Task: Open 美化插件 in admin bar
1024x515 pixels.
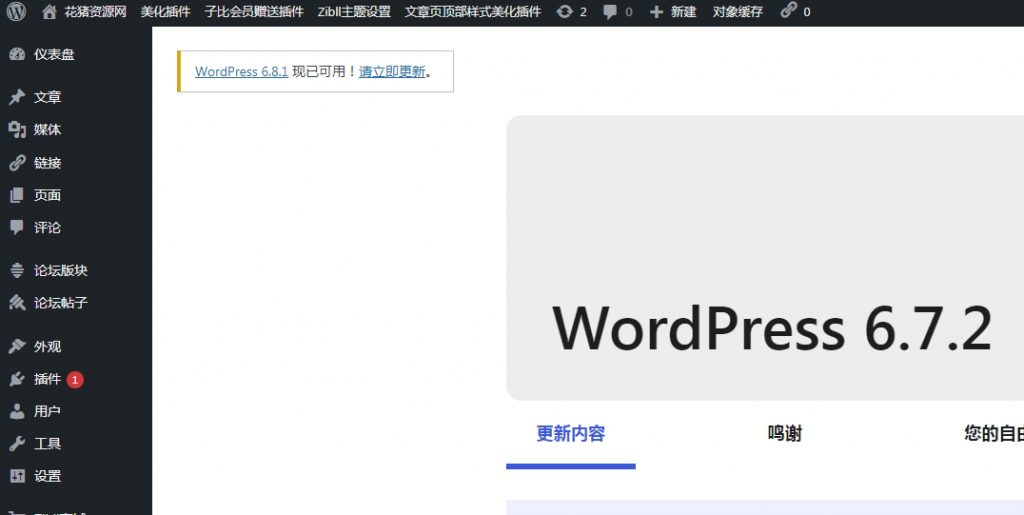Action: [x=165, y=12]
